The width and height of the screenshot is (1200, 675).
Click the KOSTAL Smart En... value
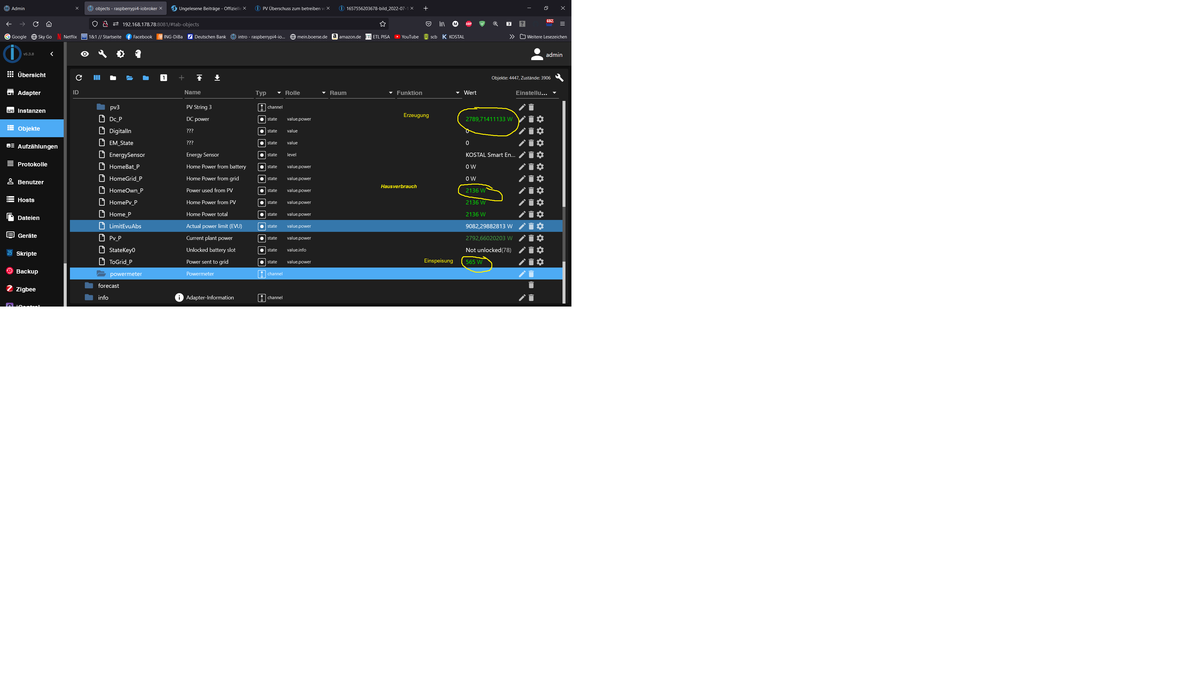[490, 155]
